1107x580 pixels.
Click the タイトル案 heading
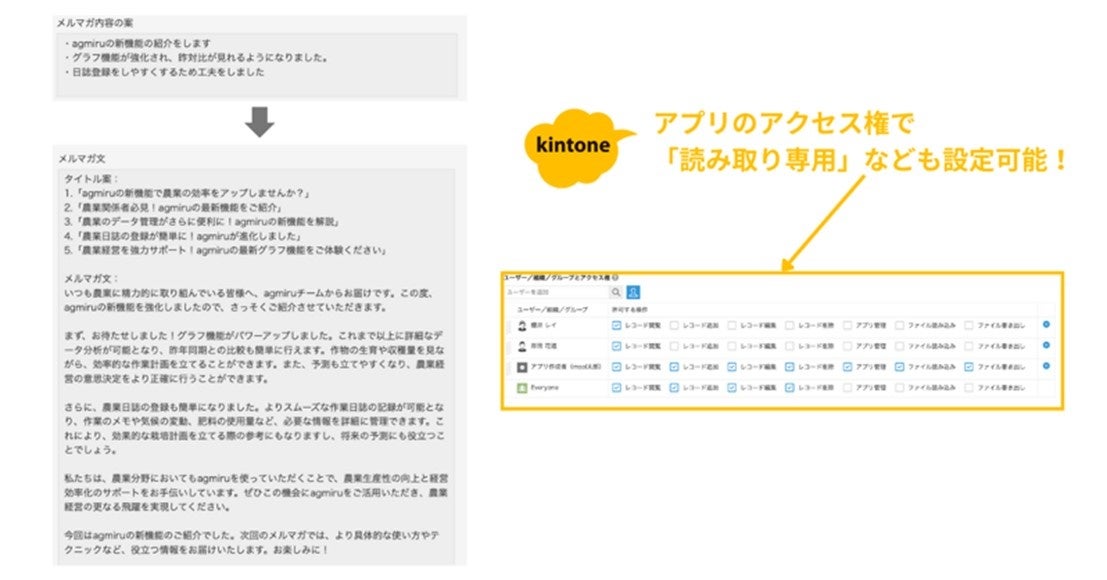(x=92, y=179)
